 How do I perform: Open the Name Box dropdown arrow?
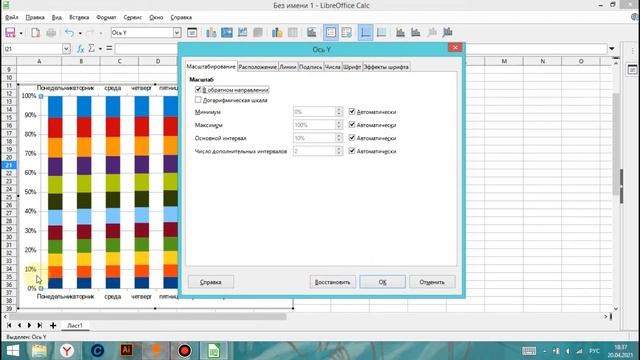point(66,49)
